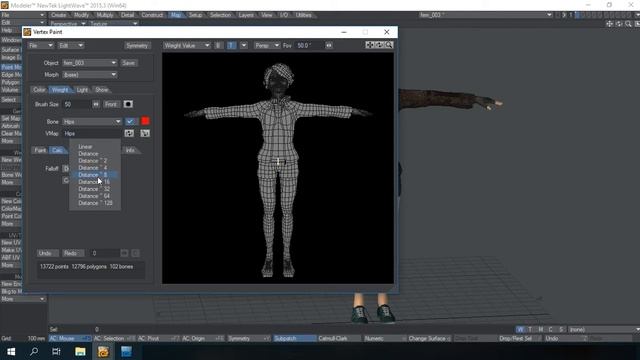Image resolution: width=640 pixels, height=360 pixels.
Task: Open Task View on taskbar
Action: 56,351
